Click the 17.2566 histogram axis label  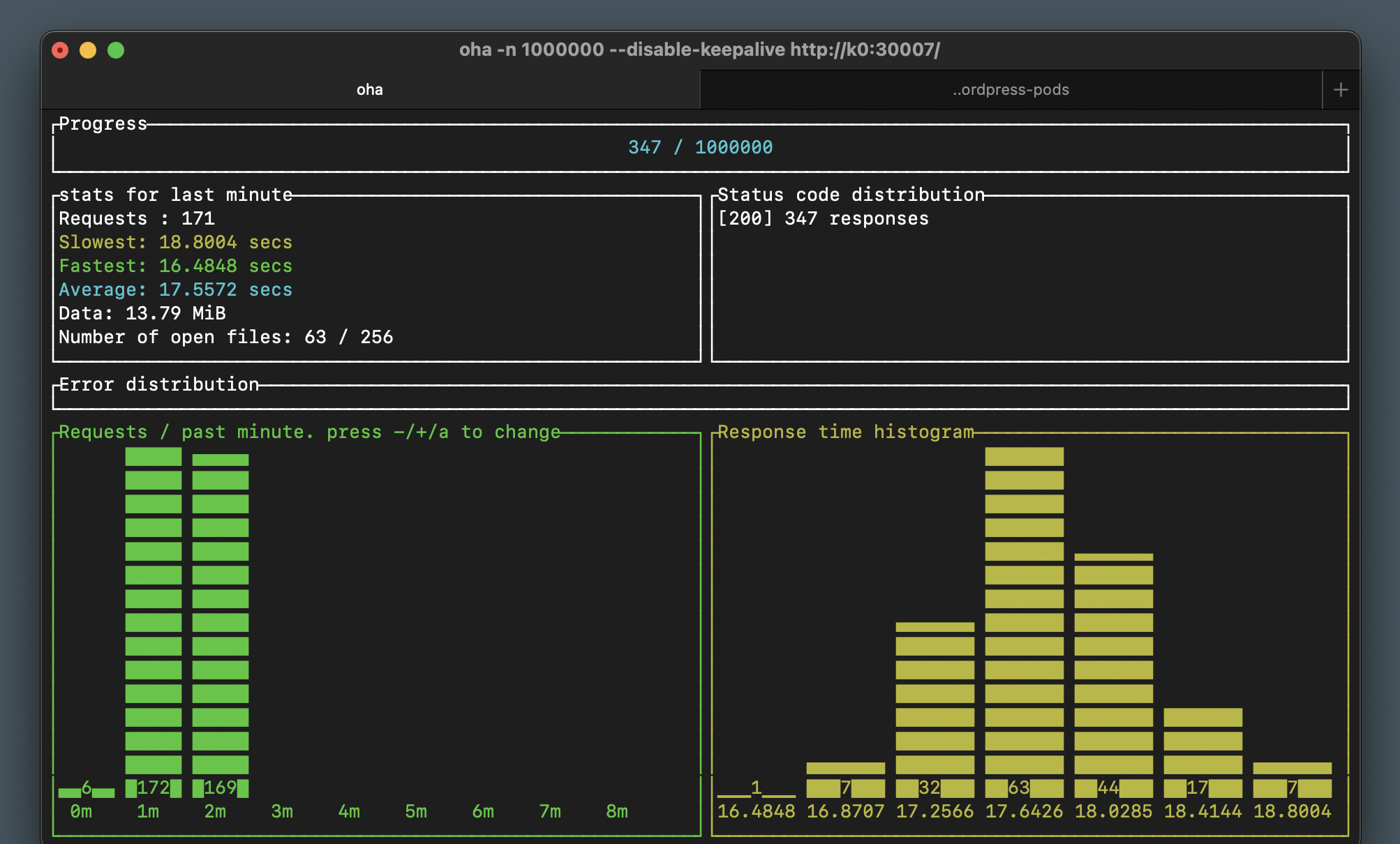[x=935, y=811]
